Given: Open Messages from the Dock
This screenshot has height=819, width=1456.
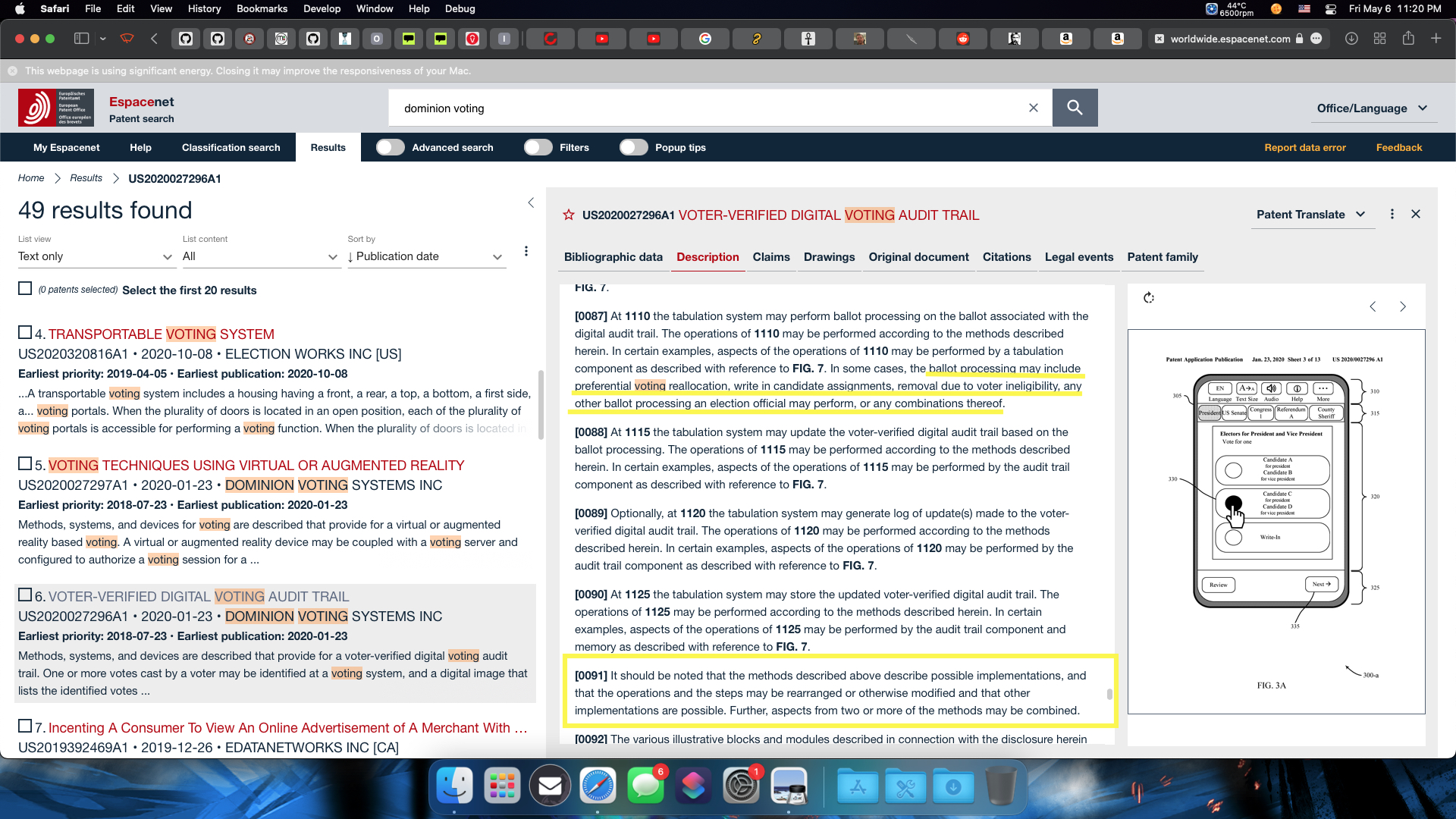Looking at the screenshot, I should [x=646, y=786].
